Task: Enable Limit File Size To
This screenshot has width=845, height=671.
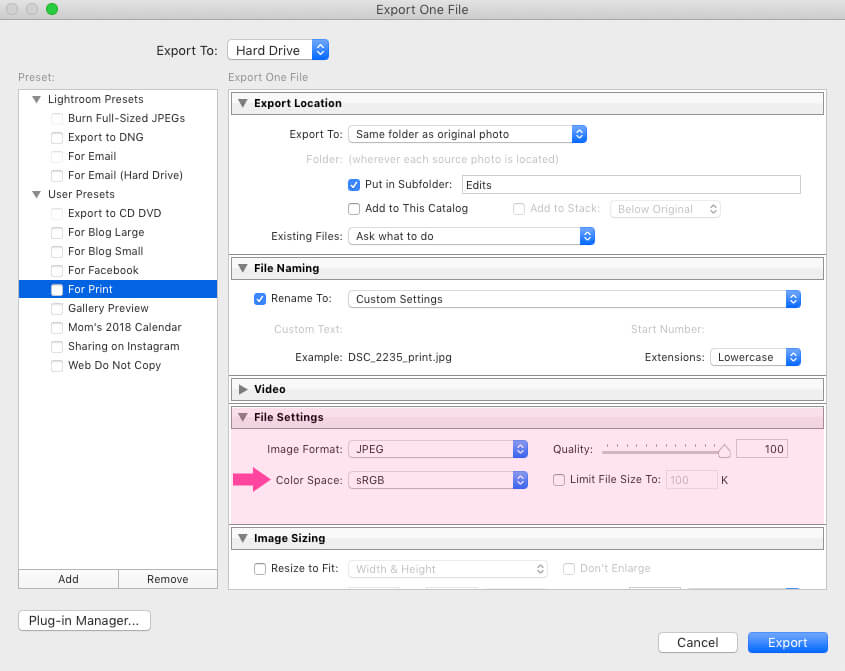Action: point(559,480)
